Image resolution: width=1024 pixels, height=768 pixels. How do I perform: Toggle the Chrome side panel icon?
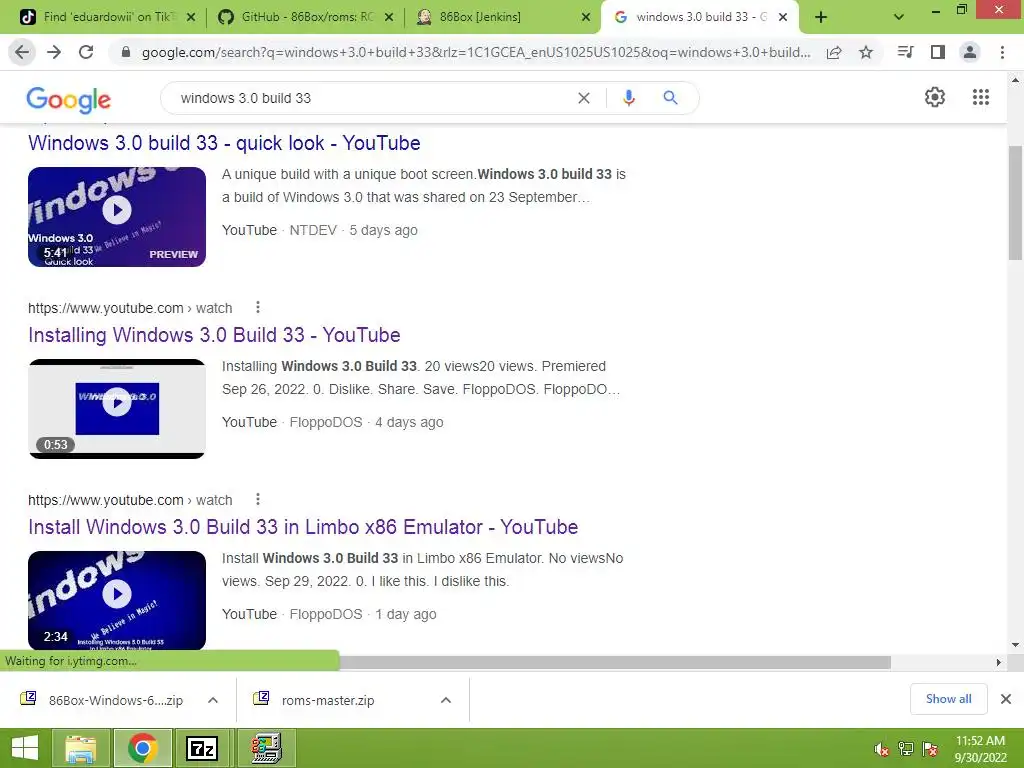click(938, 52)
